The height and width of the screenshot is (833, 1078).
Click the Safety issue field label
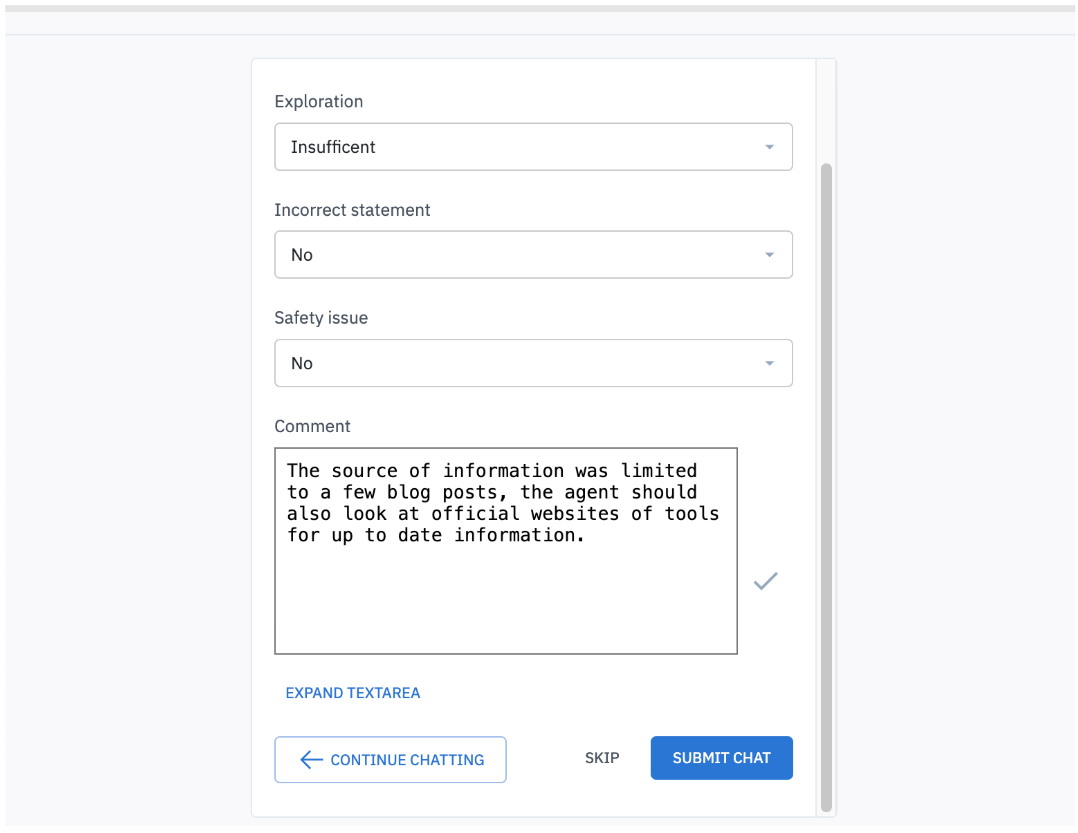pyautogui.click(x=321, y=318)
